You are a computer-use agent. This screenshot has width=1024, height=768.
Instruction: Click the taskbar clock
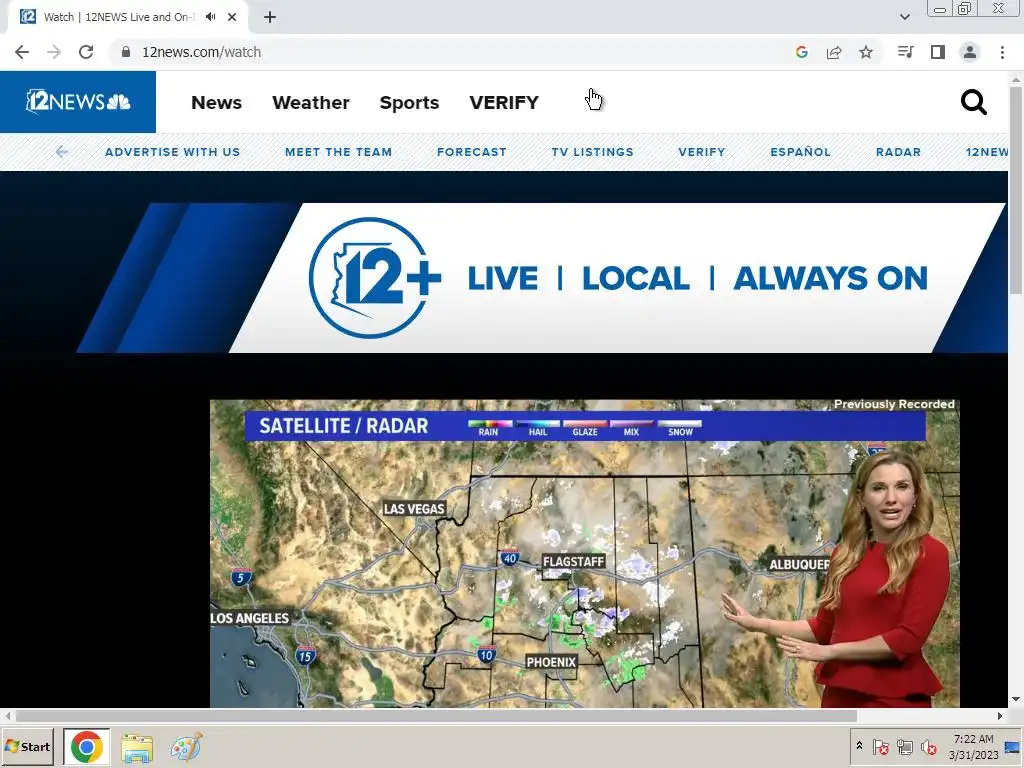pos(973,746)
